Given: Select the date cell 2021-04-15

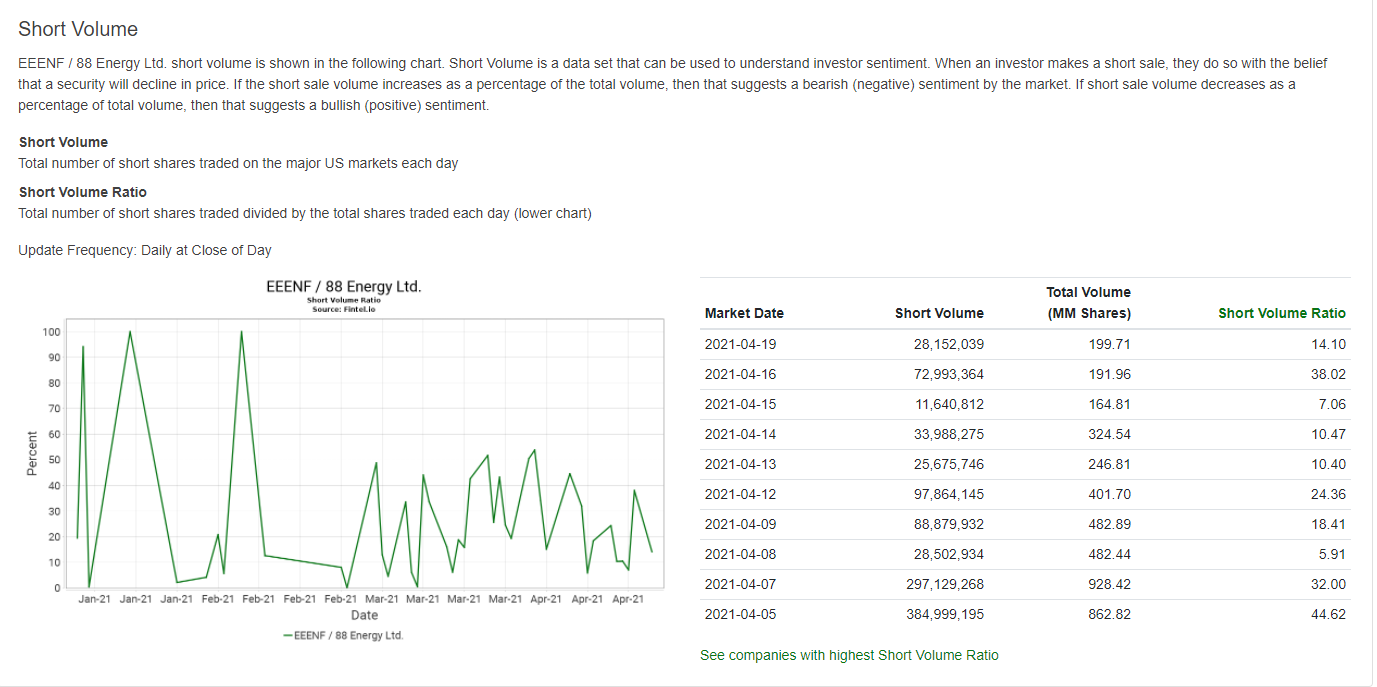Looking at the screenshot, I should [x=740, y=404].
